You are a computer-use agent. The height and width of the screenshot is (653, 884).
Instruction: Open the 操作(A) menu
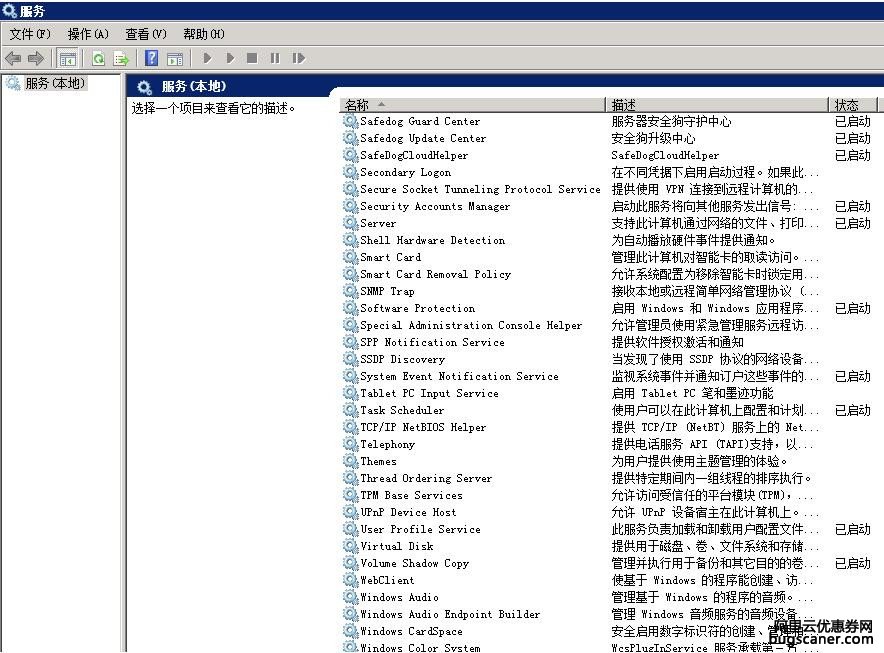tap(88, 34)
